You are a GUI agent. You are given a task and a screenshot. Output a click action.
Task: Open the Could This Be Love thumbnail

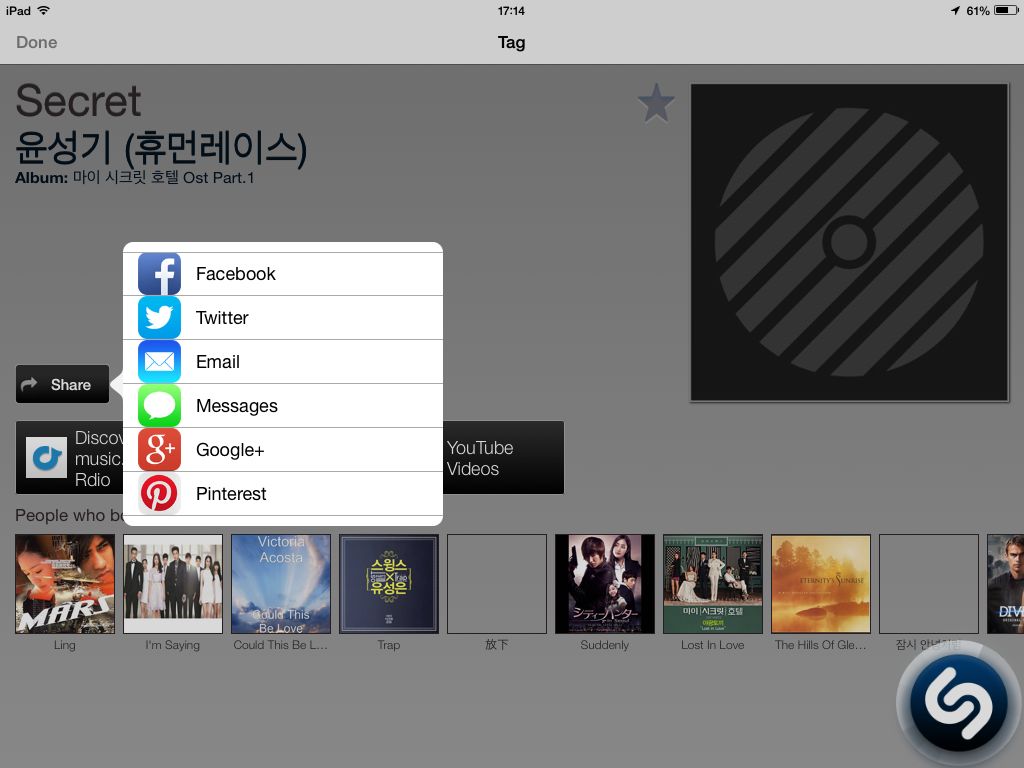tap(281, 584)
